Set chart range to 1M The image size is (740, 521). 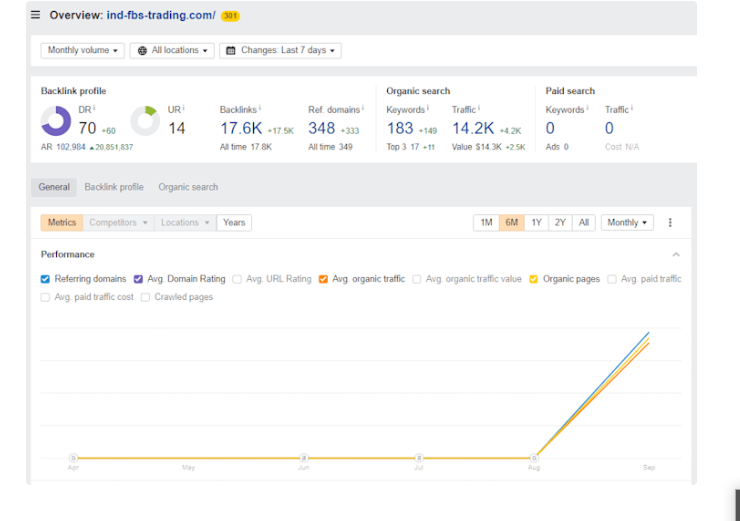pos(486,223)
